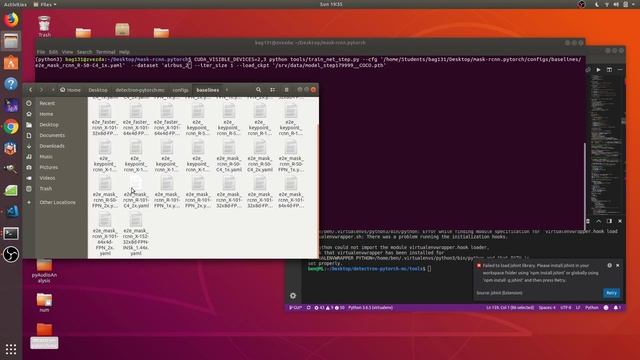Open the Files search icon
This screenshot has height=360, width=640.
pos(258,90)
